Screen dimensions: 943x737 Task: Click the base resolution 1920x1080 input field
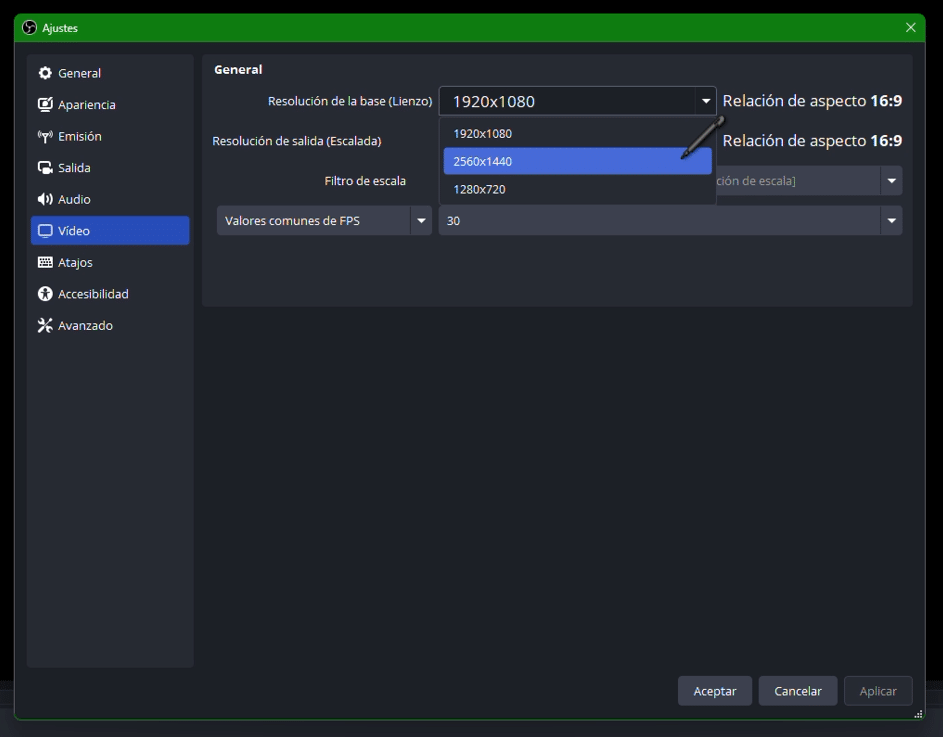coord(565,101)
